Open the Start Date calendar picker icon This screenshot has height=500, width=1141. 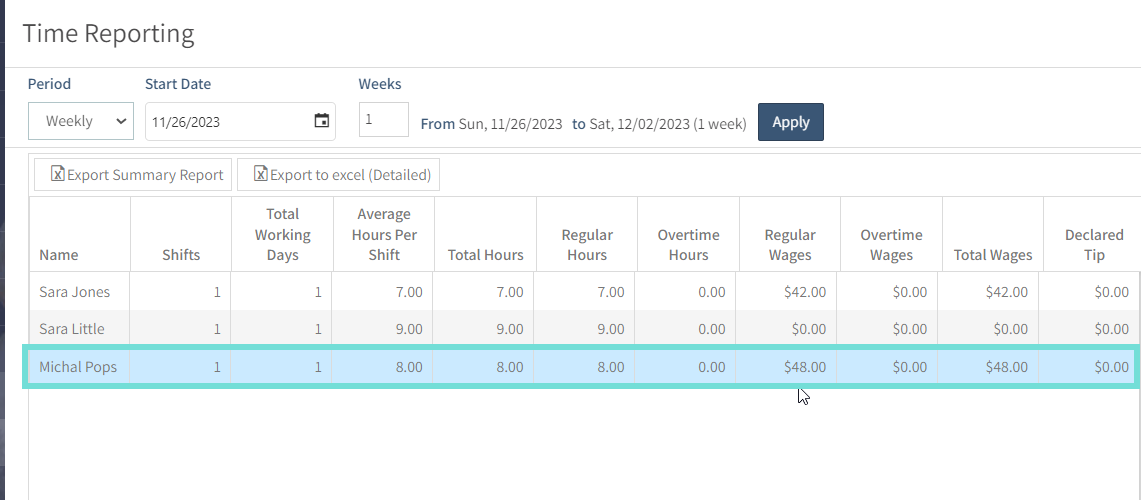321,121
